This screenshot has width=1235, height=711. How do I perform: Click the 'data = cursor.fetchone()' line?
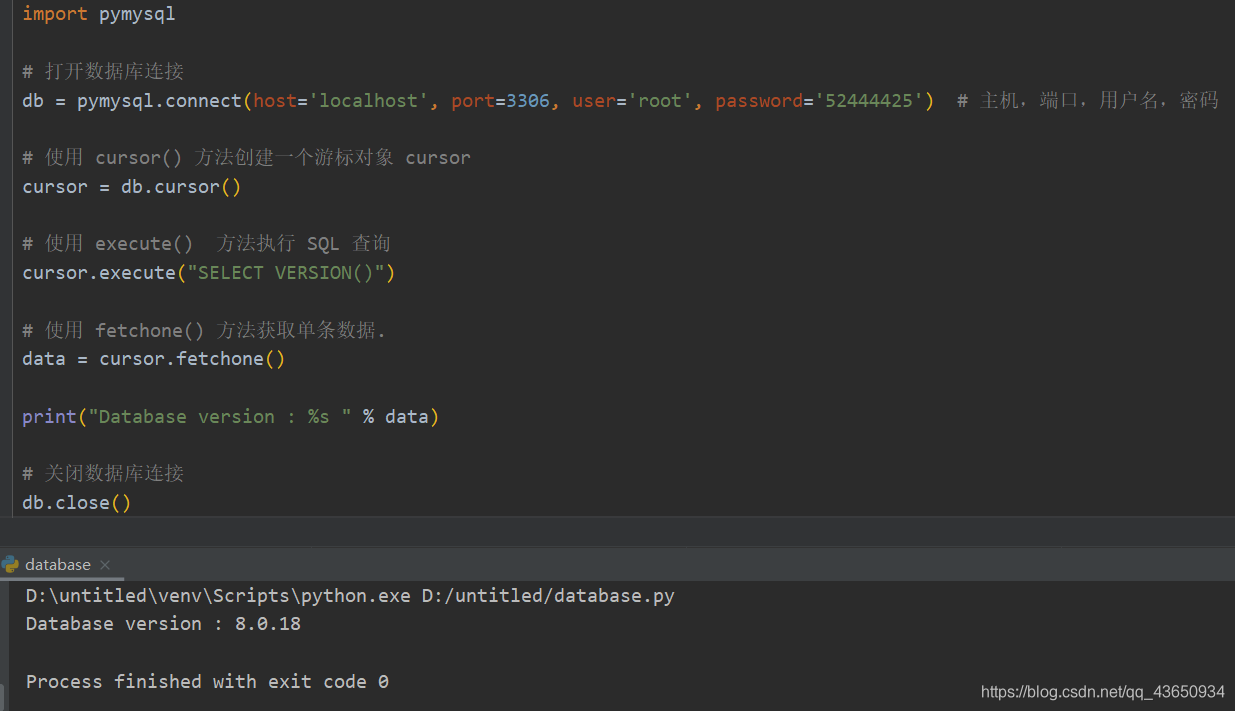tap(154, 359)
